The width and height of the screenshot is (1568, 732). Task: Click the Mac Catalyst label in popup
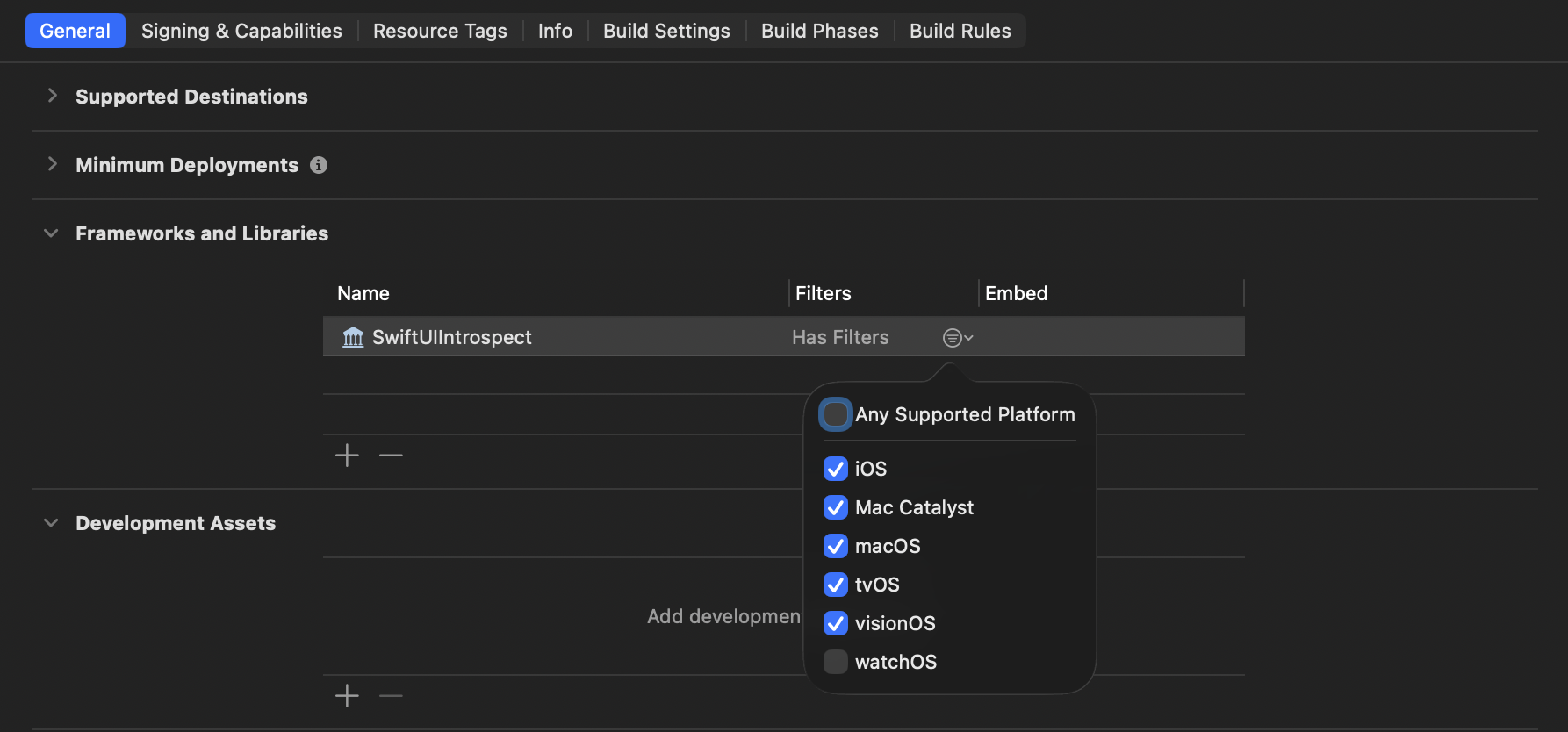pos(914,507)
